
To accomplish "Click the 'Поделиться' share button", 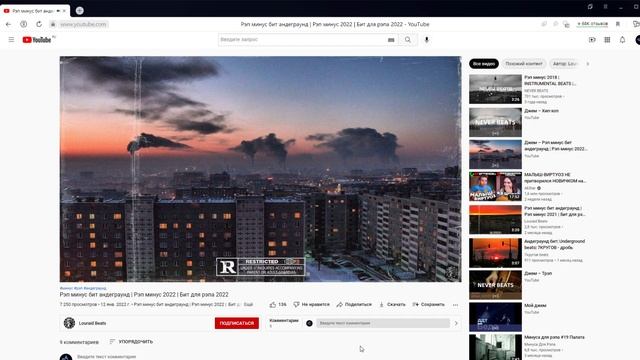I will tap(354, 304).
